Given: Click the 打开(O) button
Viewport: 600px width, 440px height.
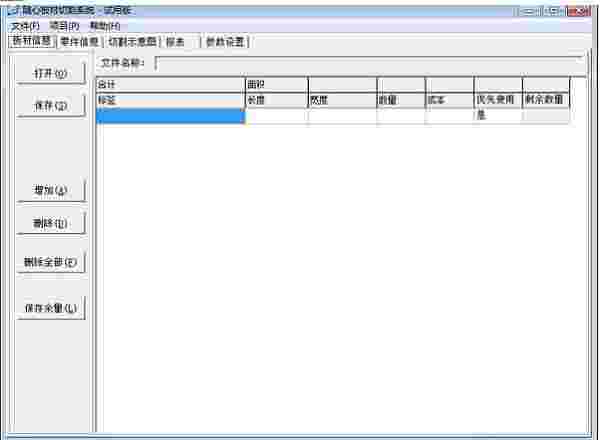Looking at the screenshot, I should click(51, 73).
